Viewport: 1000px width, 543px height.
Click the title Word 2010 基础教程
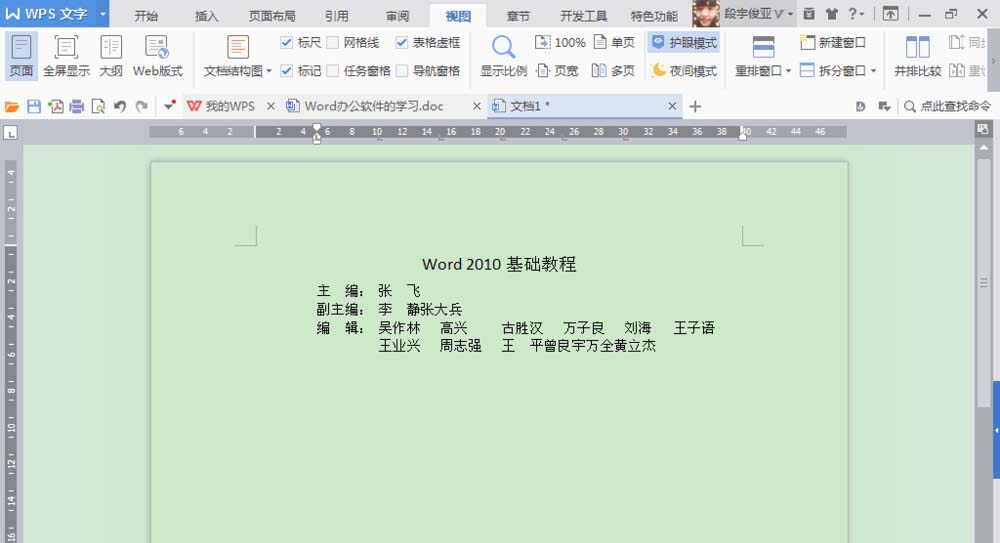tap(499, 264)
